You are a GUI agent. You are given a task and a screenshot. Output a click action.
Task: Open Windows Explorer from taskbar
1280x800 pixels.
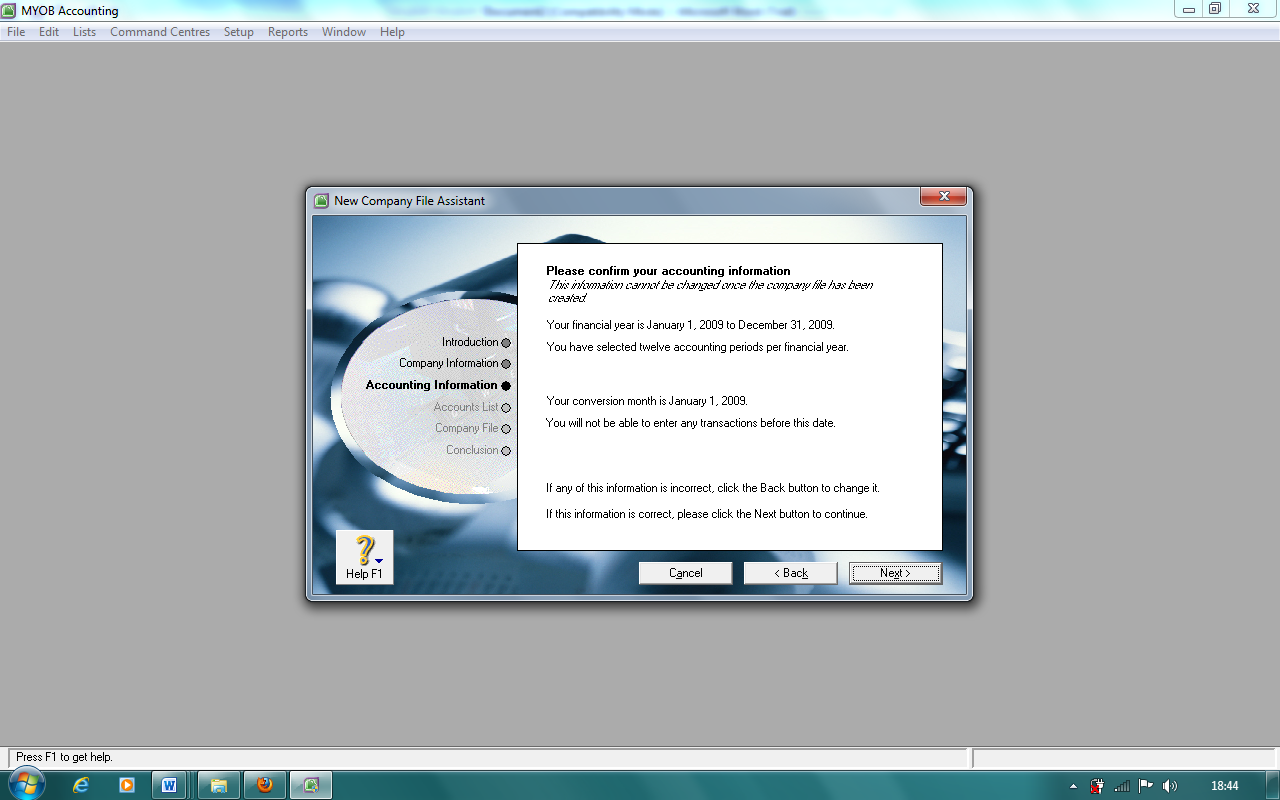[x=219, y=785]
